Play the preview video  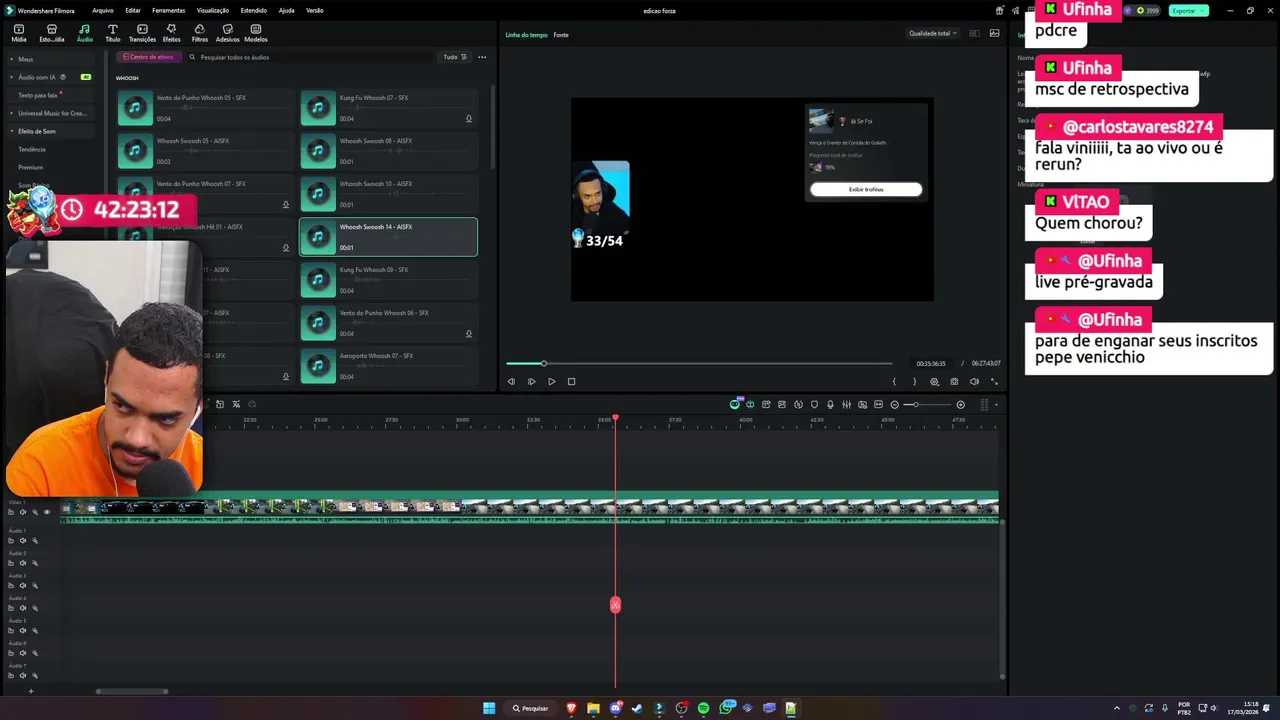(551, 381)
